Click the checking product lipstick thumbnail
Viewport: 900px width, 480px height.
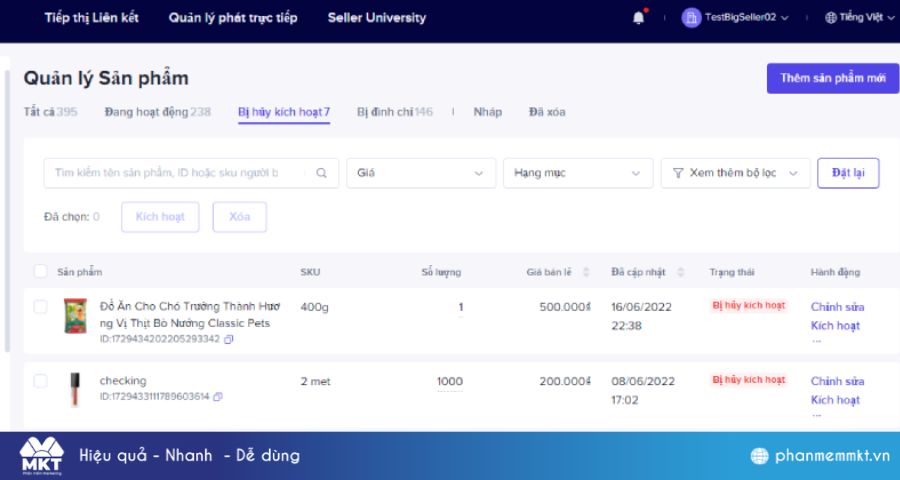75,389
